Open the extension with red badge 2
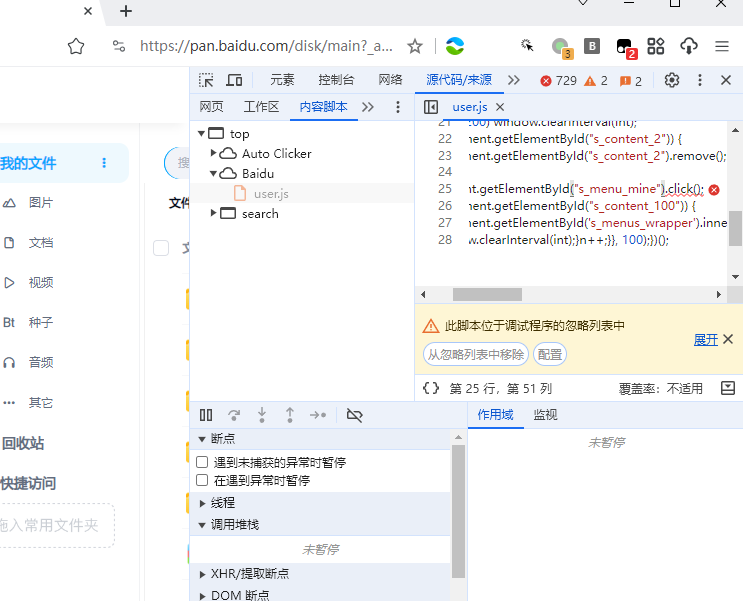The height and width of the screenshot is (601, 743). coord(626,47)
